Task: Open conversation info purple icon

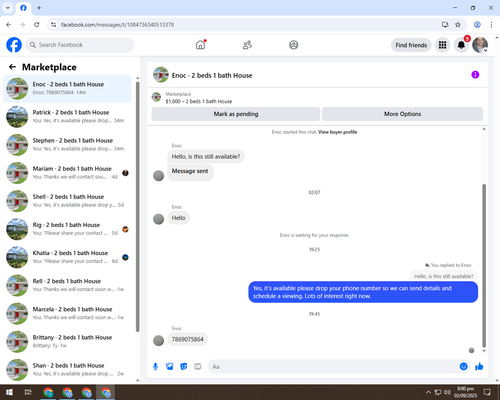Action: tap(475, 75)
